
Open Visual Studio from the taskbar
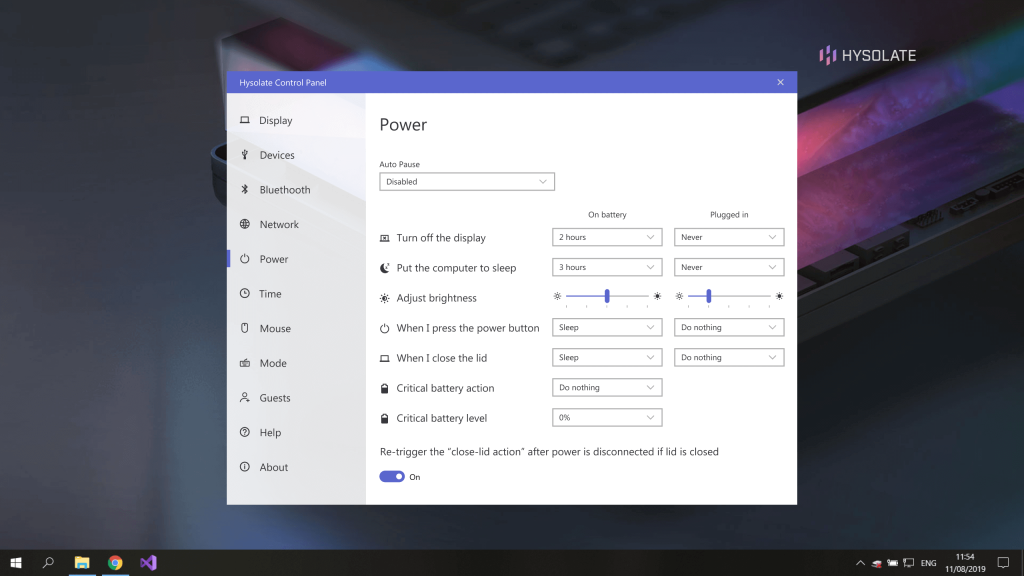[x=148, y=563]
